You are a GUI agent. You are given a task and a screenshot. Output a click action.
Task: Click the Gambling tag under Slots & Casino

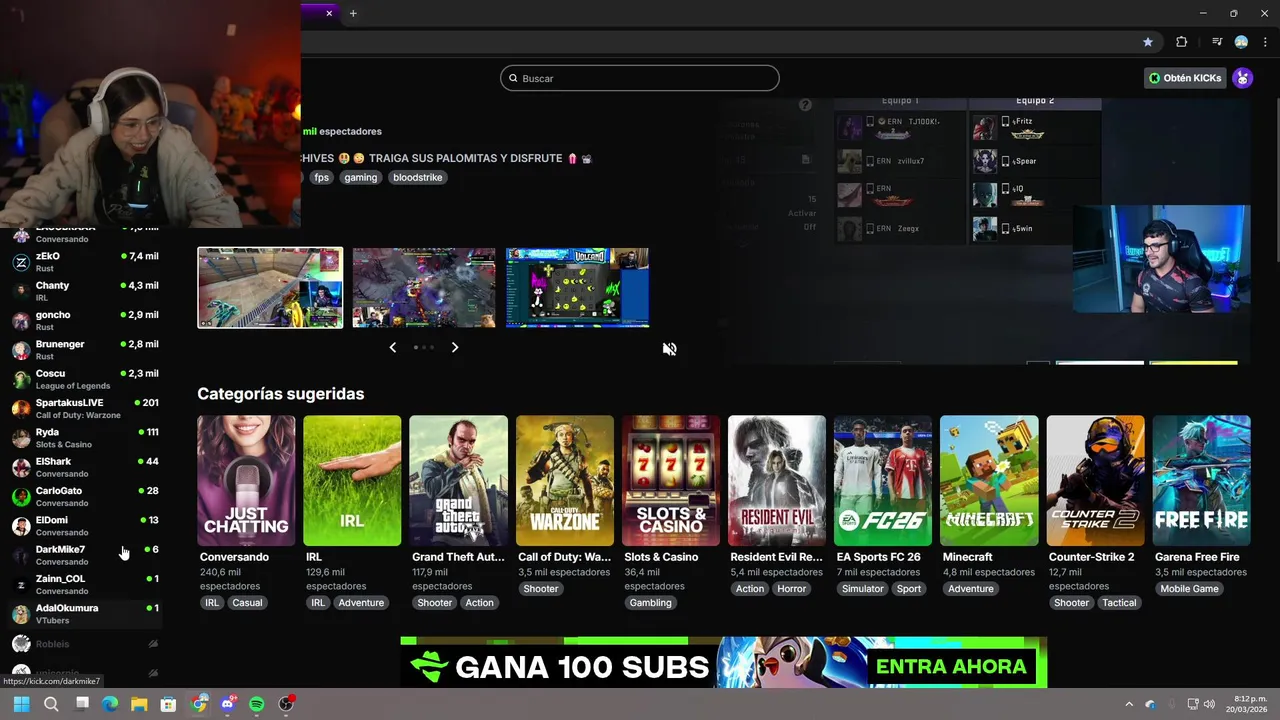tap(651, 603)
